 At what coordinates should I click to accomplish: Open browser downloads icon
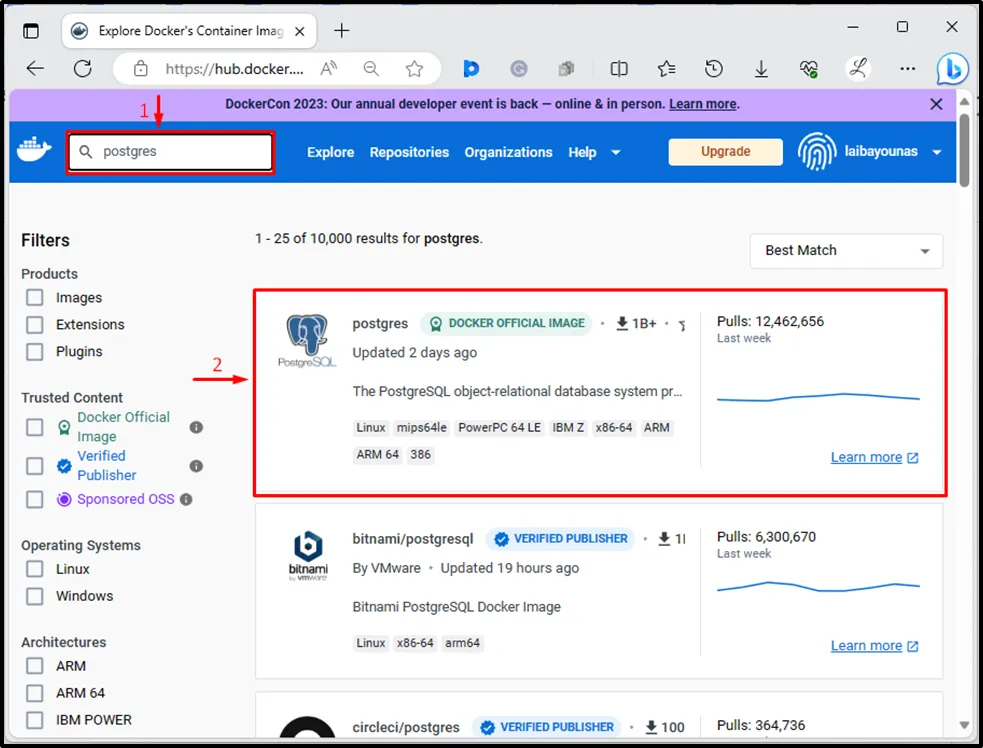[x=761, y=69]
